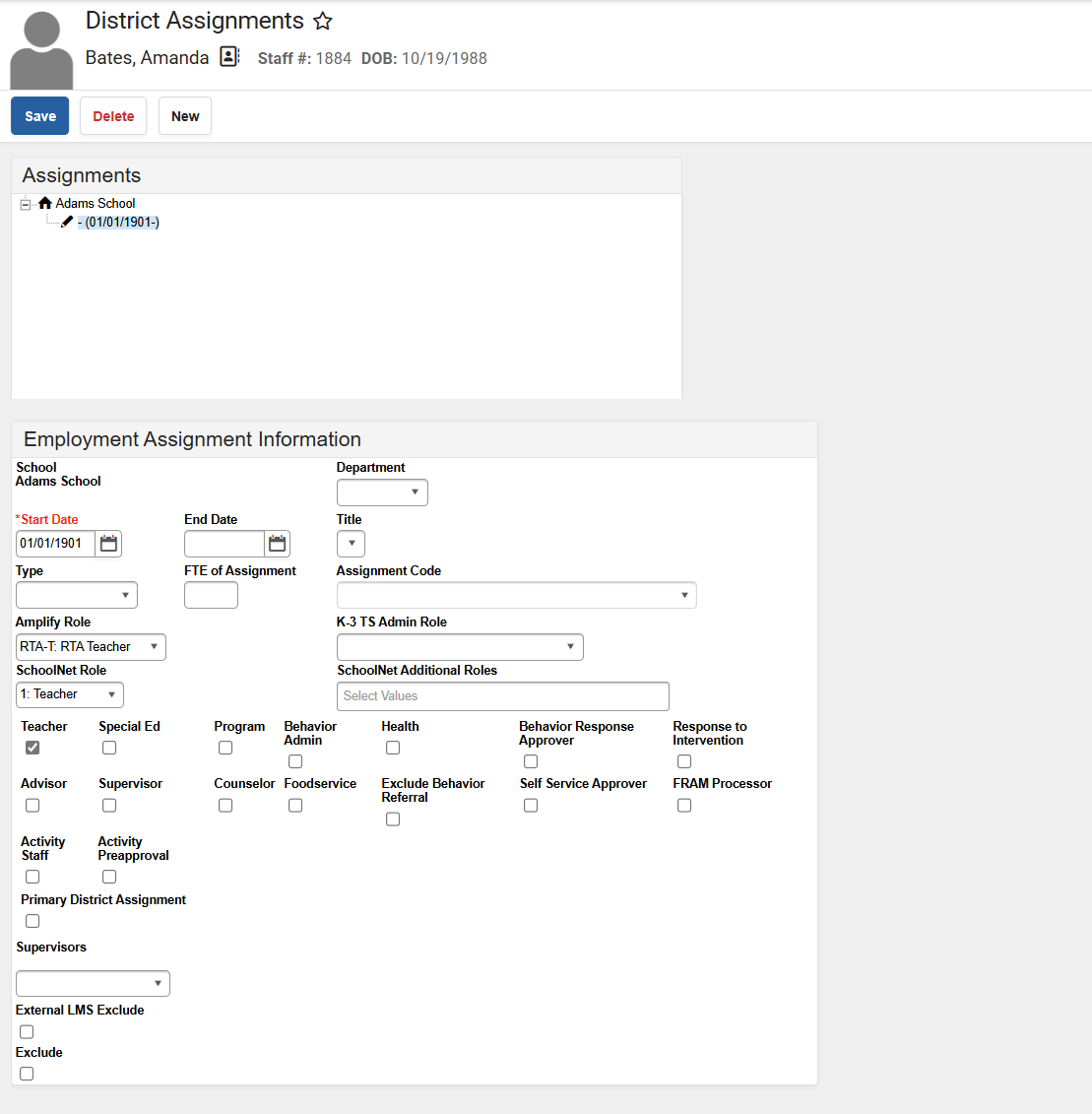The height and width of the screenshot is (1114, 1092).
Task: Check the Primary District Assignment checkbox
Action: click(x=32, y=922)
